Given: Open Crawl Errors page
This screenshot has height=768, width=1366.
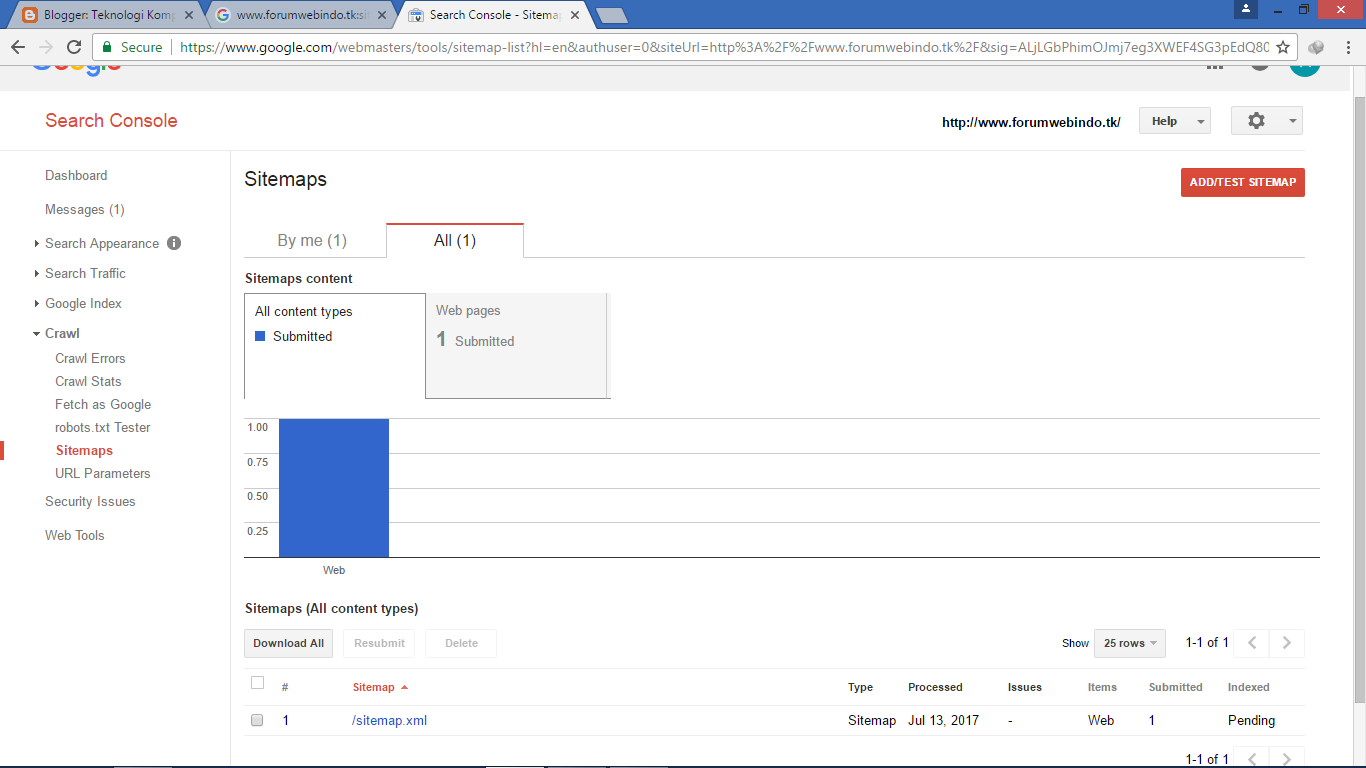Looking at the screenshot, I should (90, 358).
